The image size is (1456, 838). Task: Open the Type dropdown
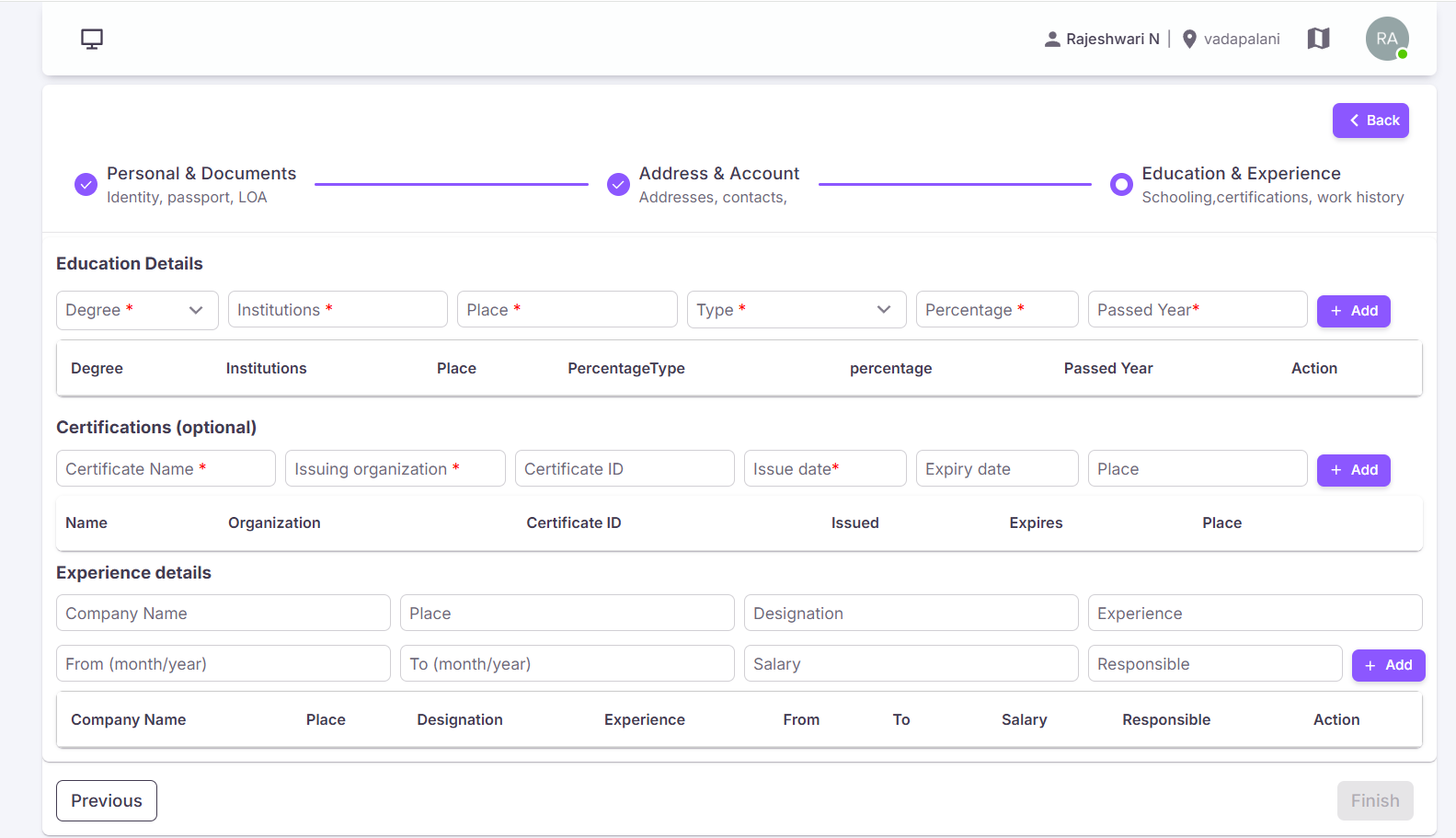tap(797, 310)
